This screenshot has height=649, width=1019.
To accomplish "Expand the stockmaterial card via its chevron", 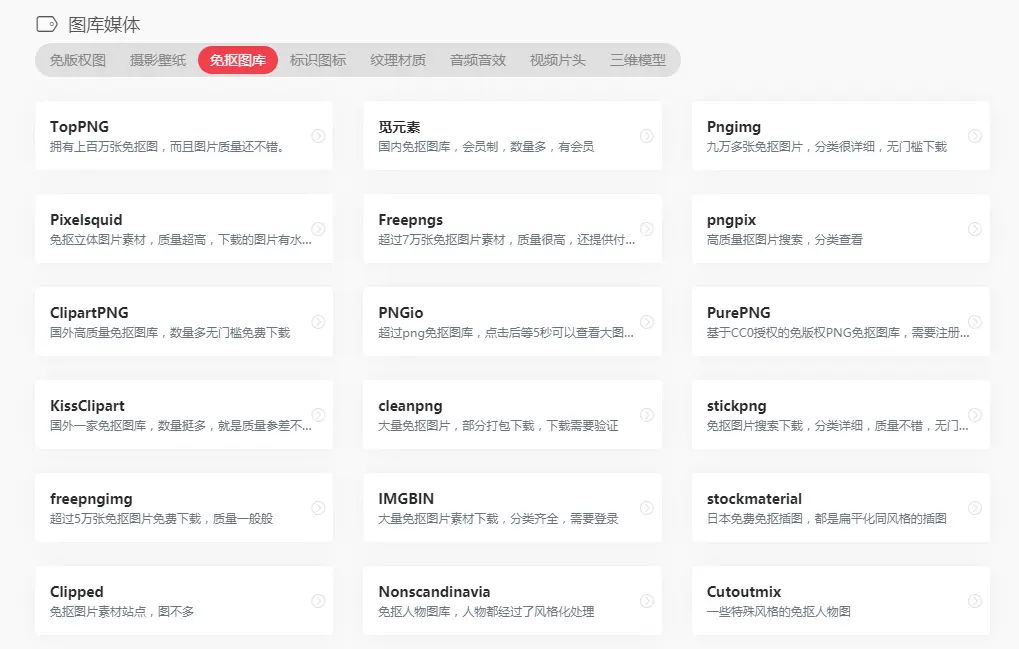I will tap(974, 507).
